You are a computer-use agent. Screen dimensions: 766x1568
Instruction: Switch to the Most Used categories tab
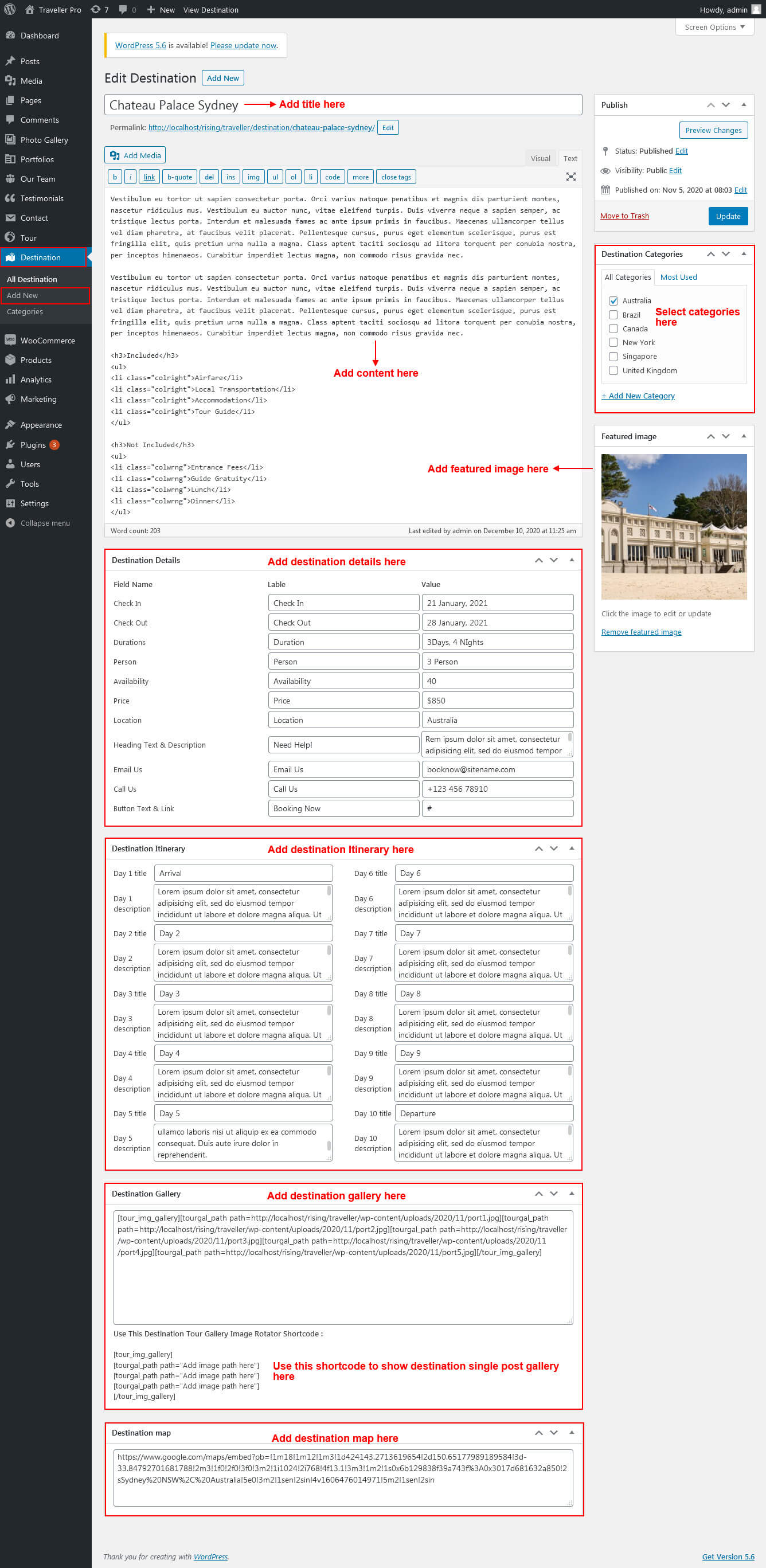(678, 277)
